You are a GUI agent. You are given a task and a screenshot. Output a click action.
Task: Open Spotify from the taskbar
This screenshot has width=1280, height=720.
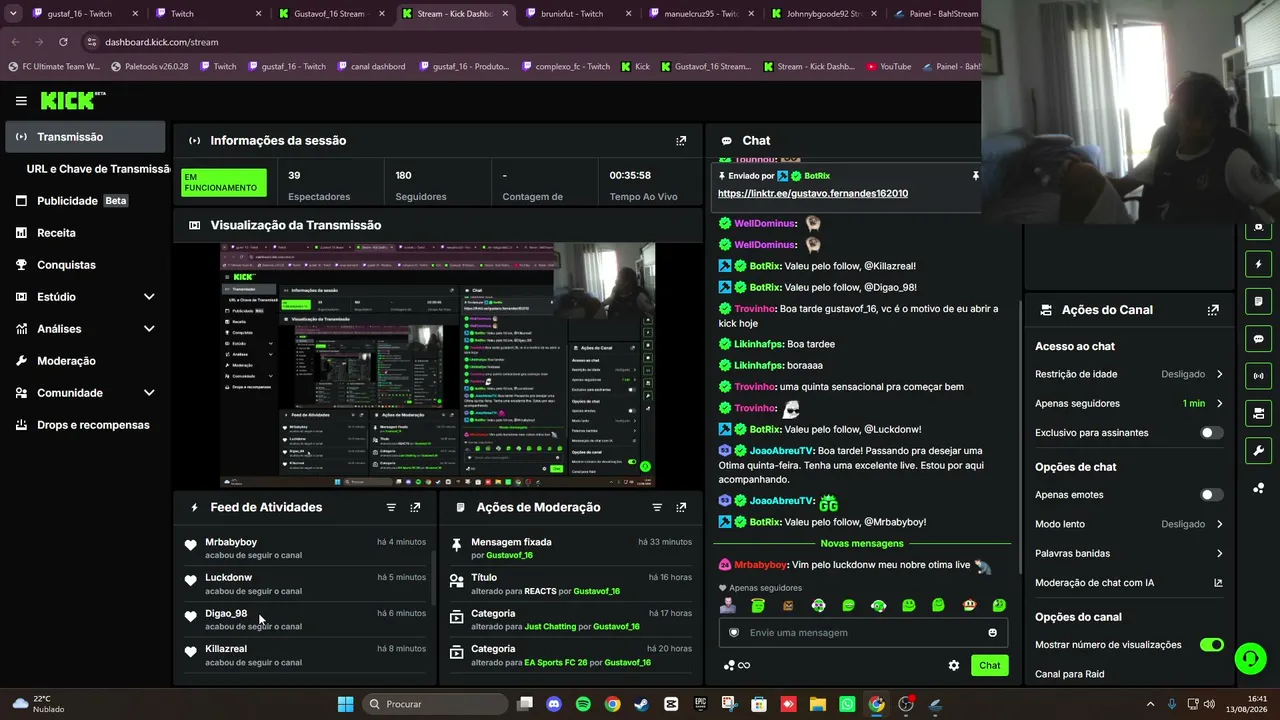[583, 704]
